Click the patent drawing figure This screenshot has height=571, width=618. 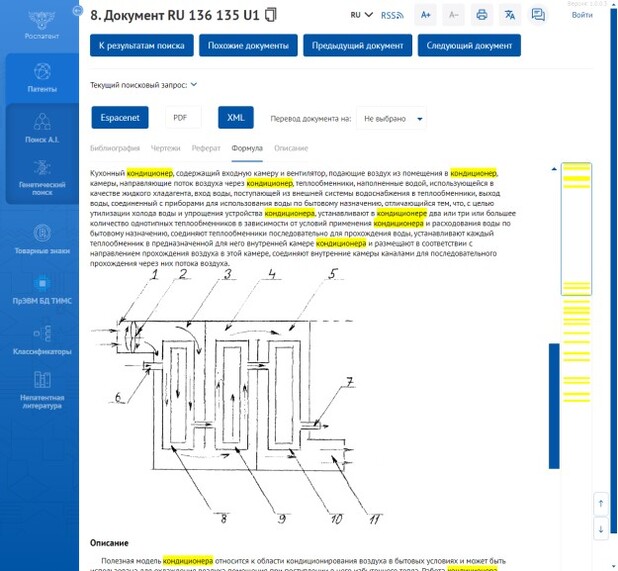click(236, 397)
